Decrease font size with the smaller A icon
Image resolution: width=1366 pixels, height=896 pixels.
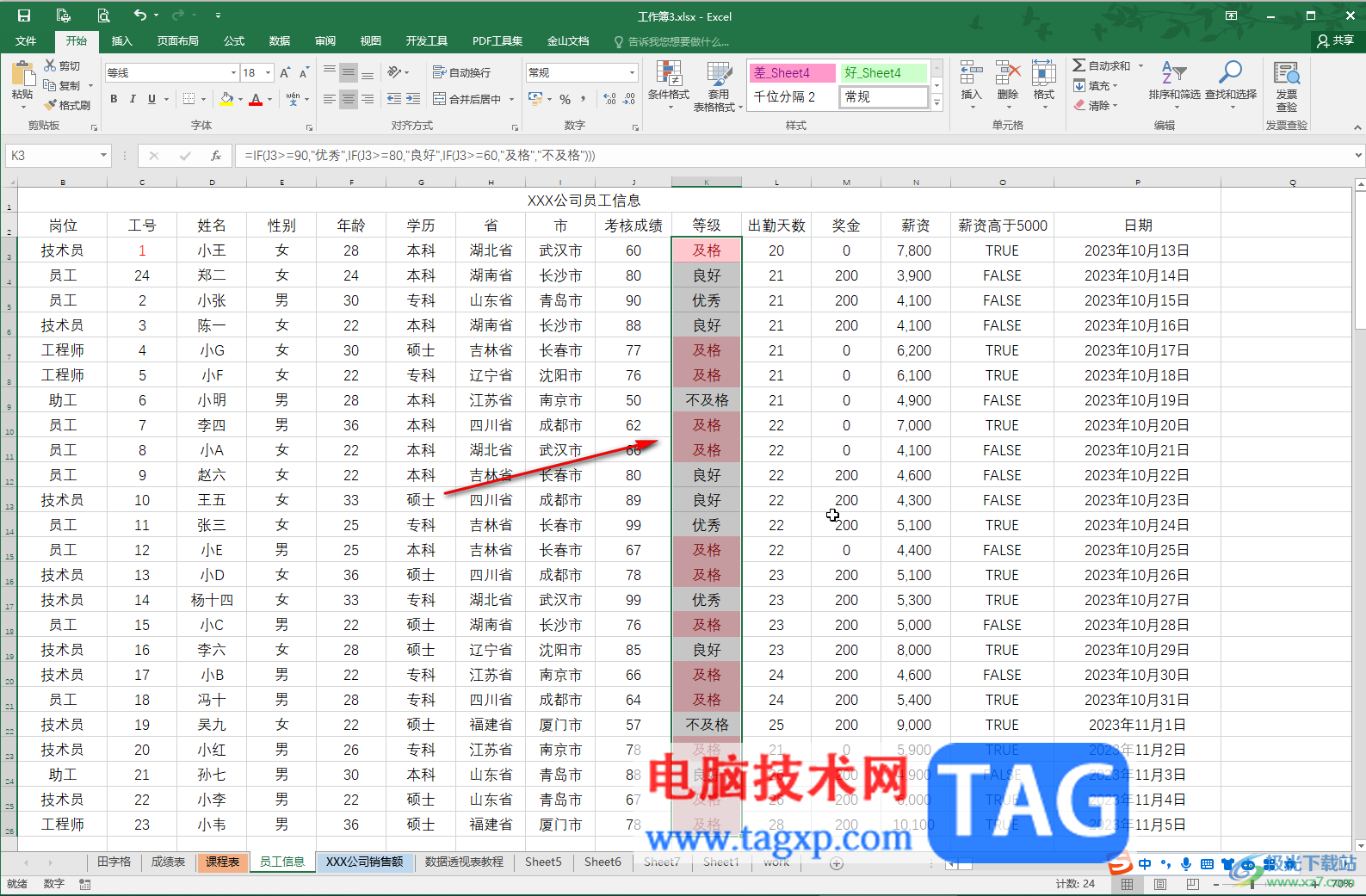click(305, 73)
